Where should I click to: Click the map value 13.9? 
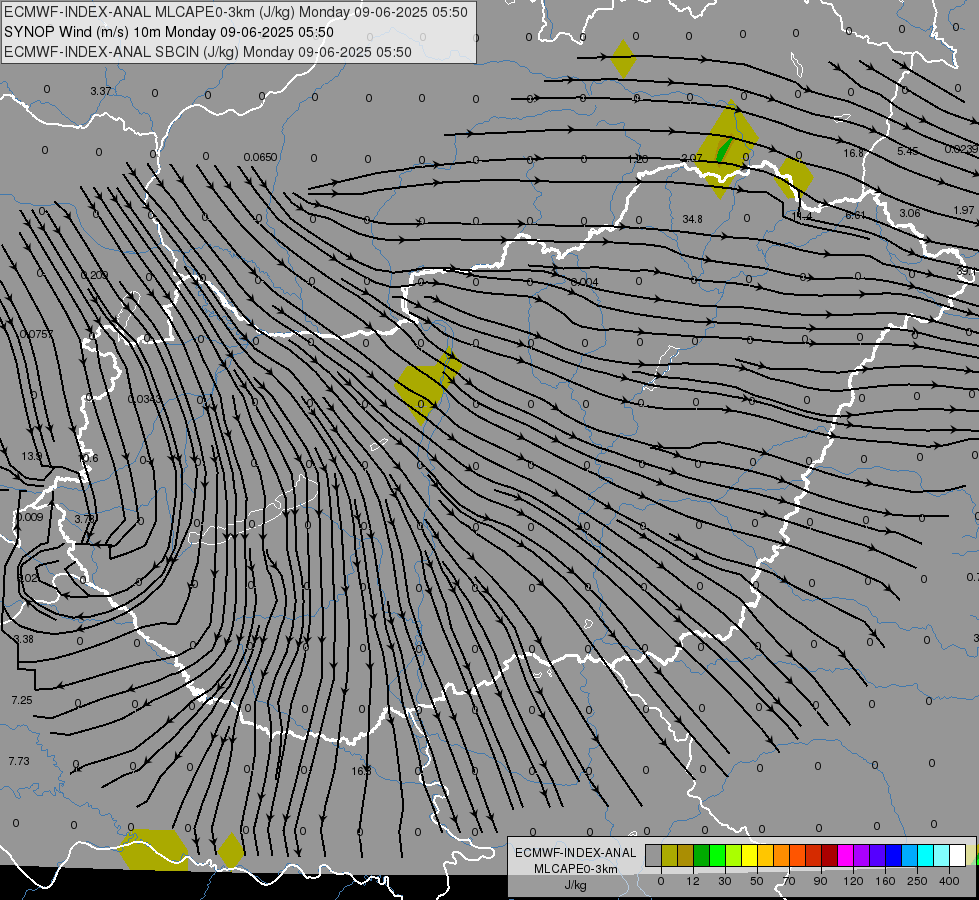(31, 457)
